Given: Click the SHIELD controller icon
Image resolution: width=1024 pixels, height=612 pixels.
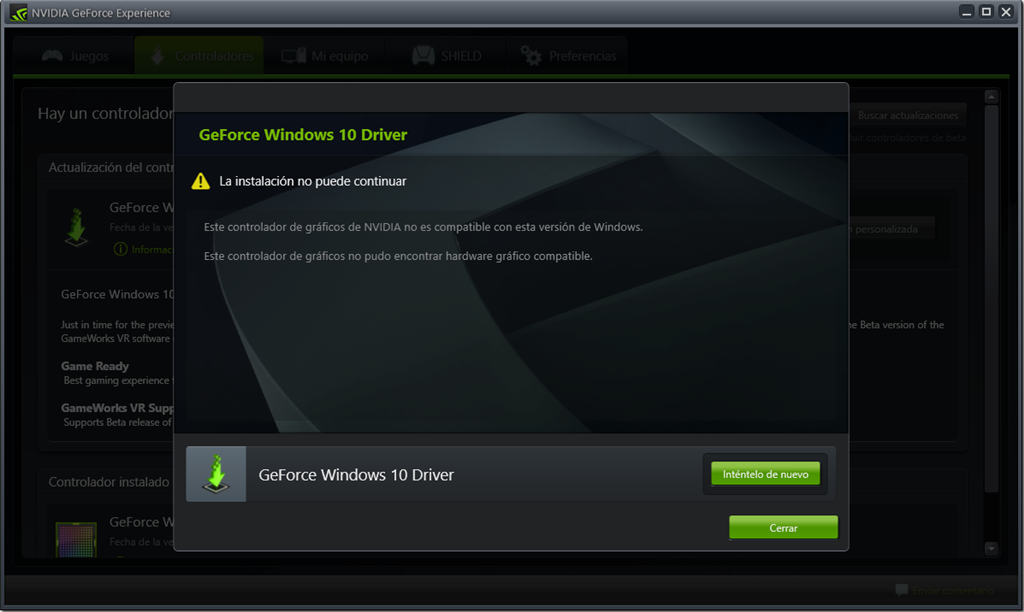Looking at the screenshot, I should click(423, 56).
